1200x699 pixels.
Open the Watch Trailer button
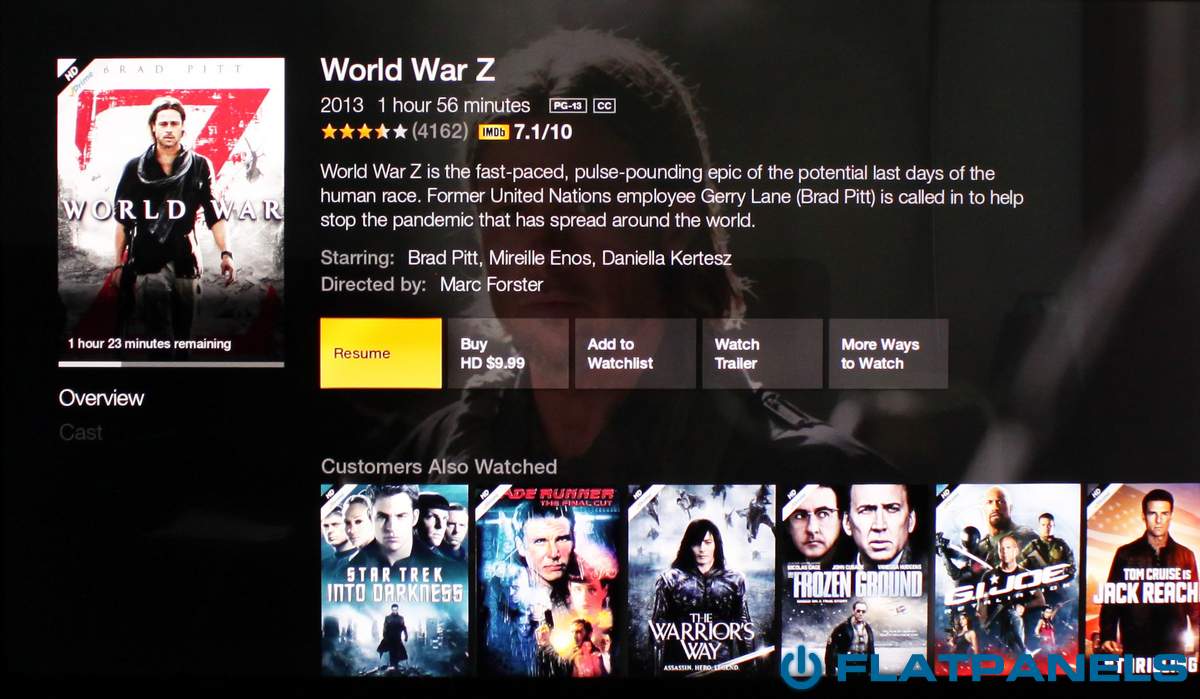762,353
